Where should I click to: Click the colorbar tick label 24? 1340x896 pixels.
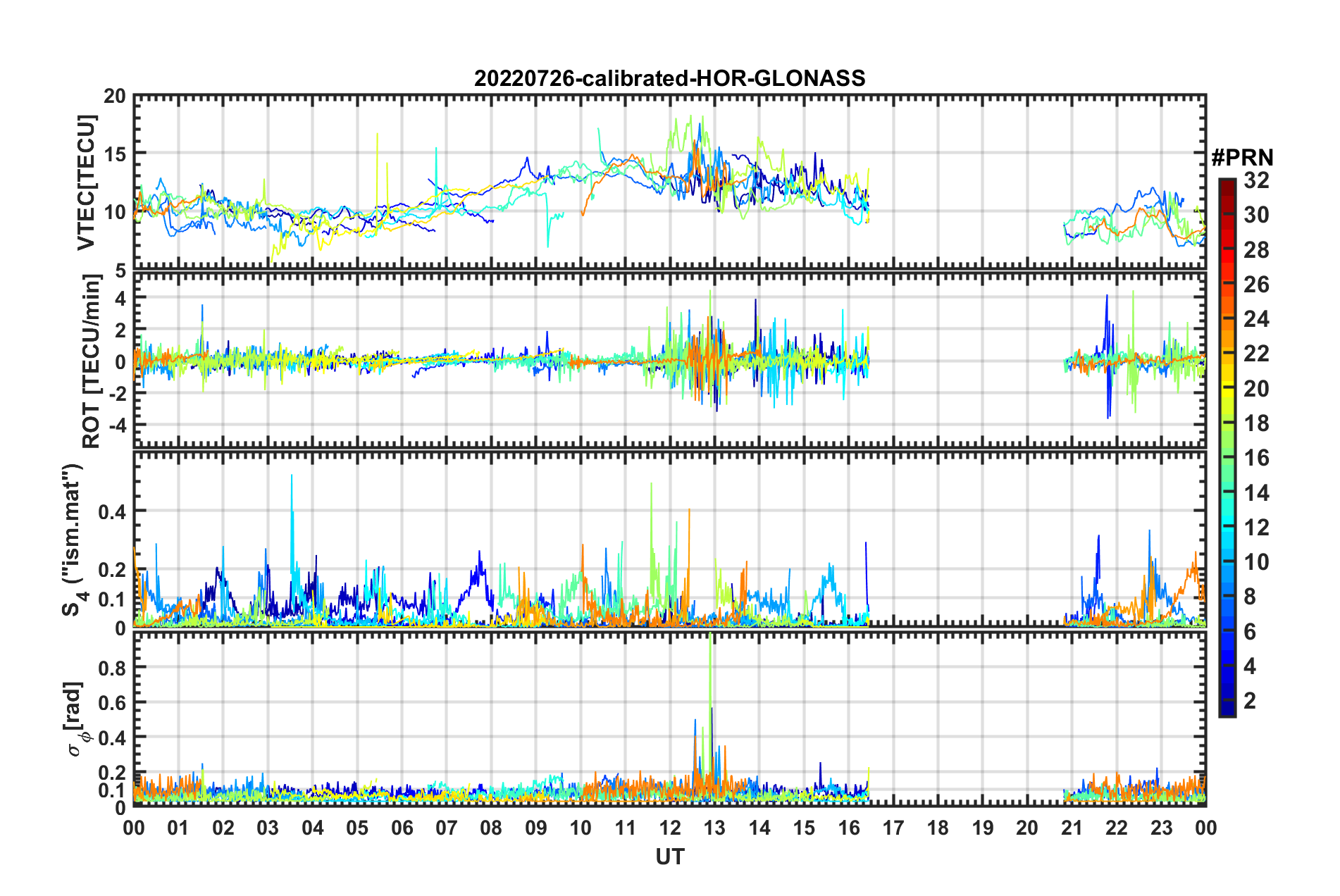click(1257, 319)
